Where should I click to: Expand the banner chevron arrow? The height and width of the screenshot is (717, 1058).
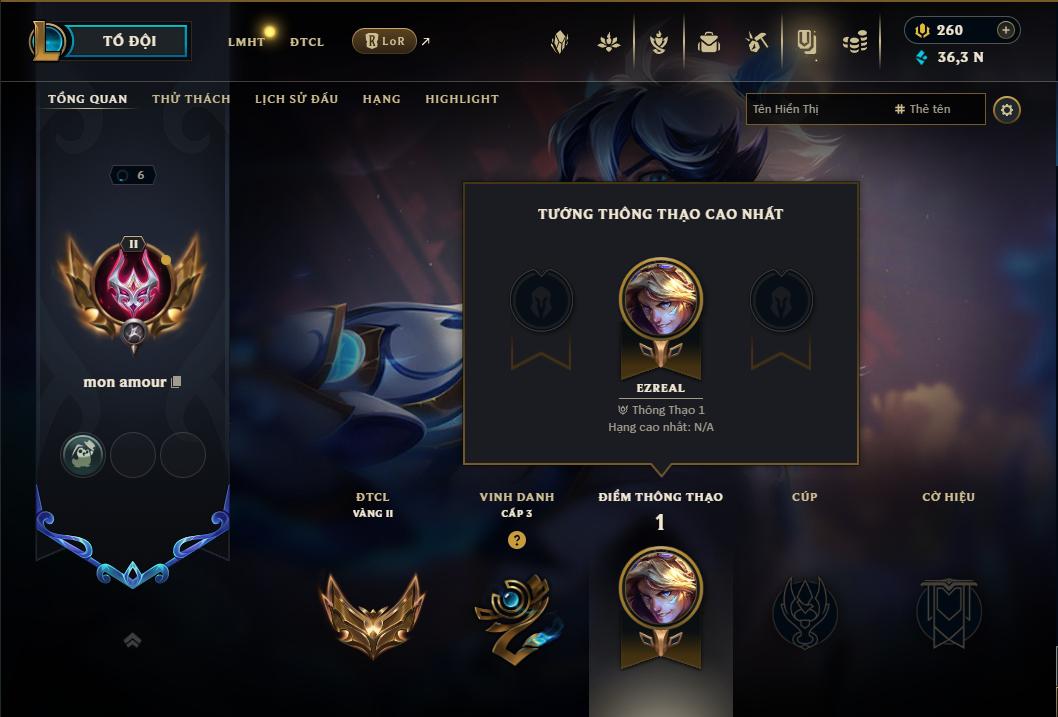coord(133,640)
